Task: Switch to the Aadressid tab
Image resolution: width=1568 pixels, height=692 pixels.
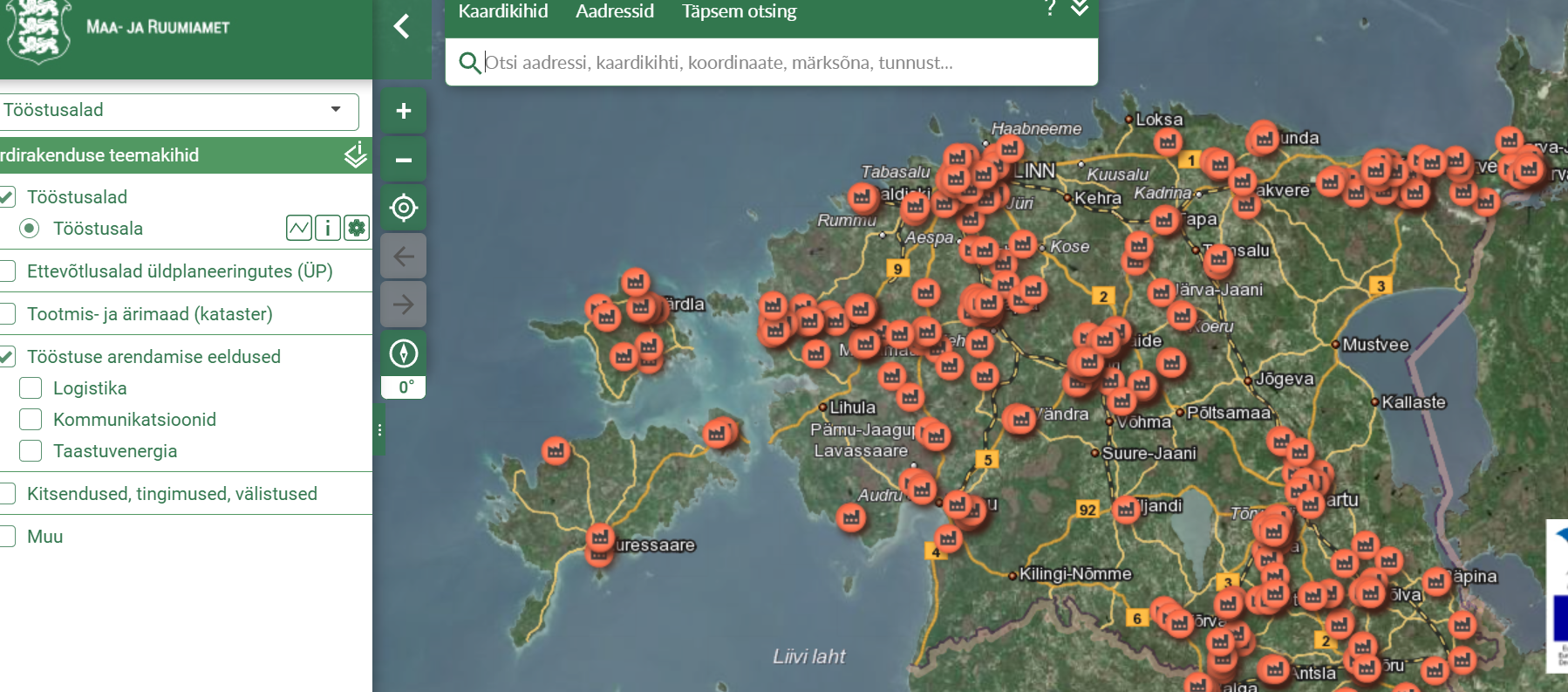Action: click(614, 11)
